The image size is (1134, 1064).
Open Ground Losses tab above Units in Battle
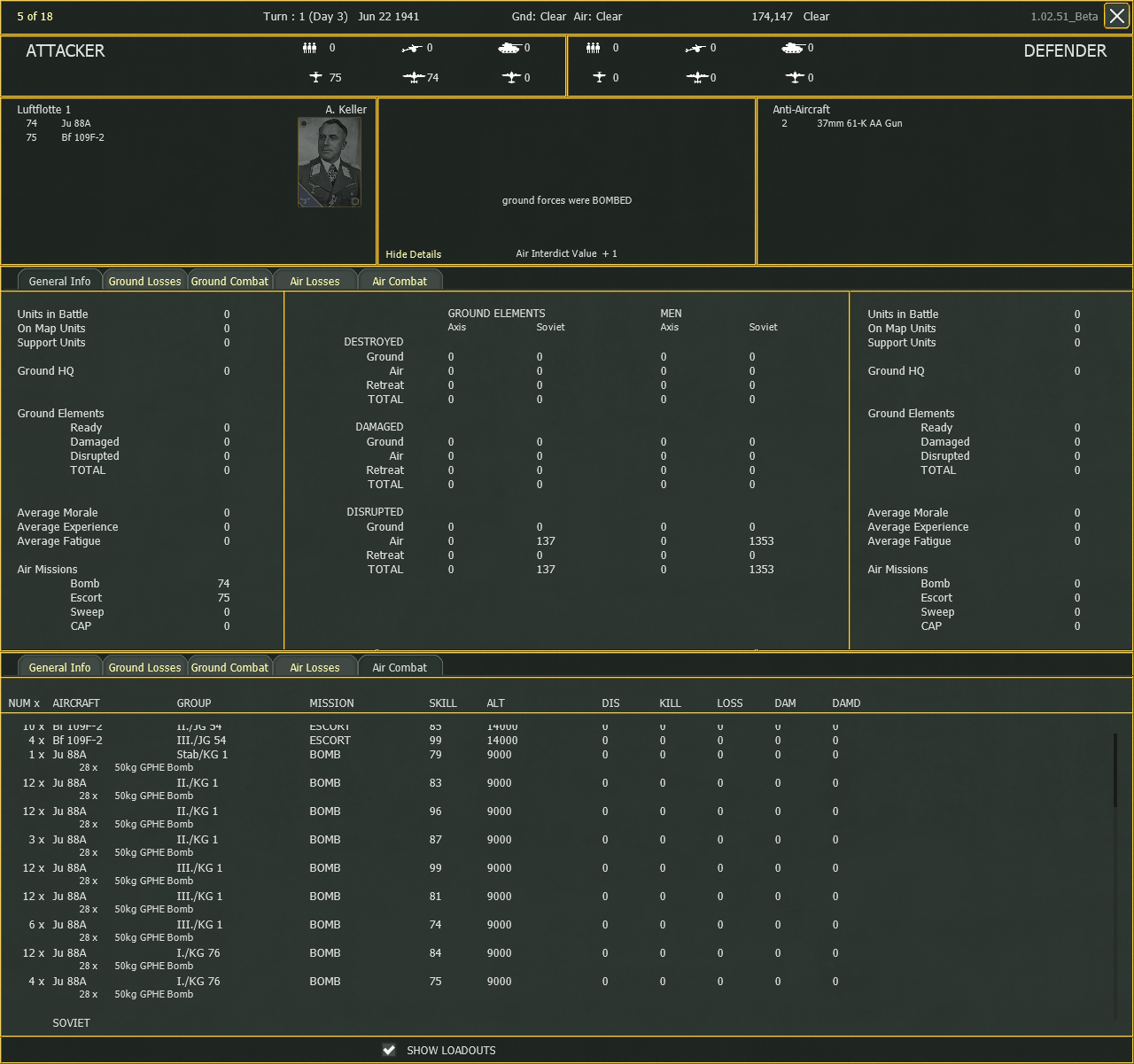pyautogui.click(x=144, y=281)
